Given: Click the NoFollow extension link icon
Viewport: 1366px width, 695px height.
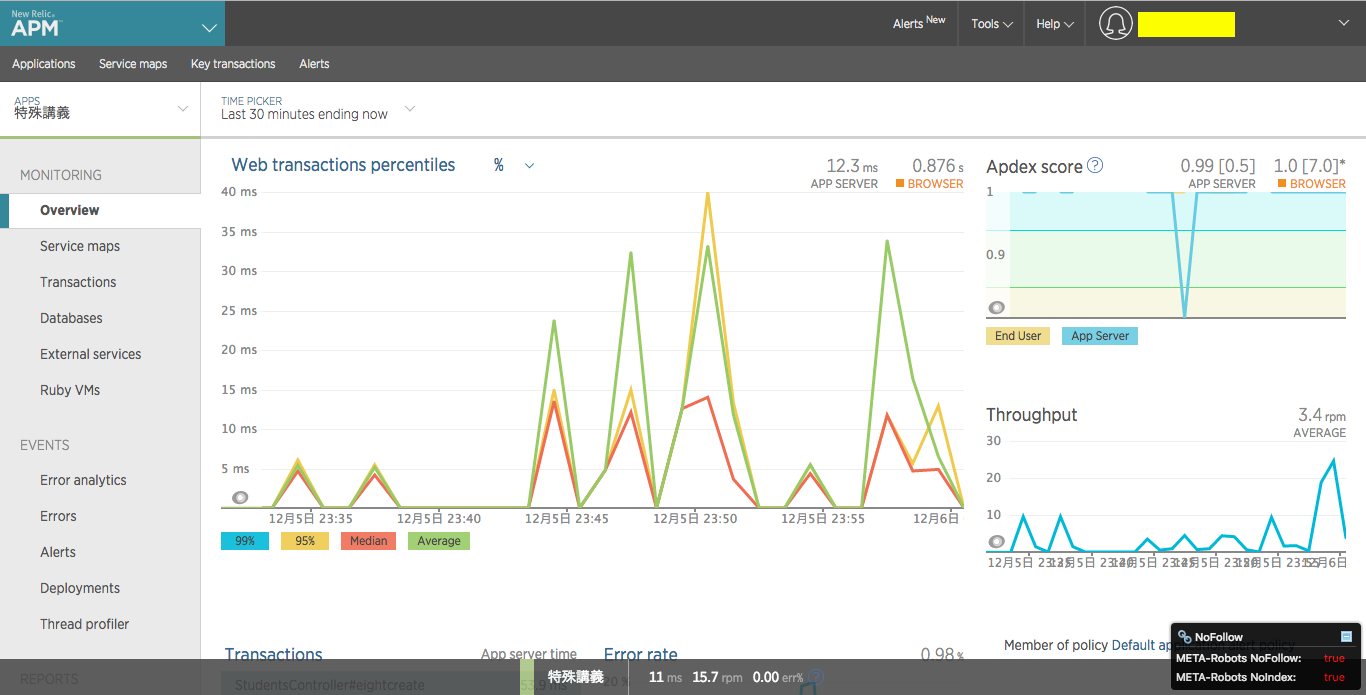Looking at the screenshot, I should [1184, 637].
